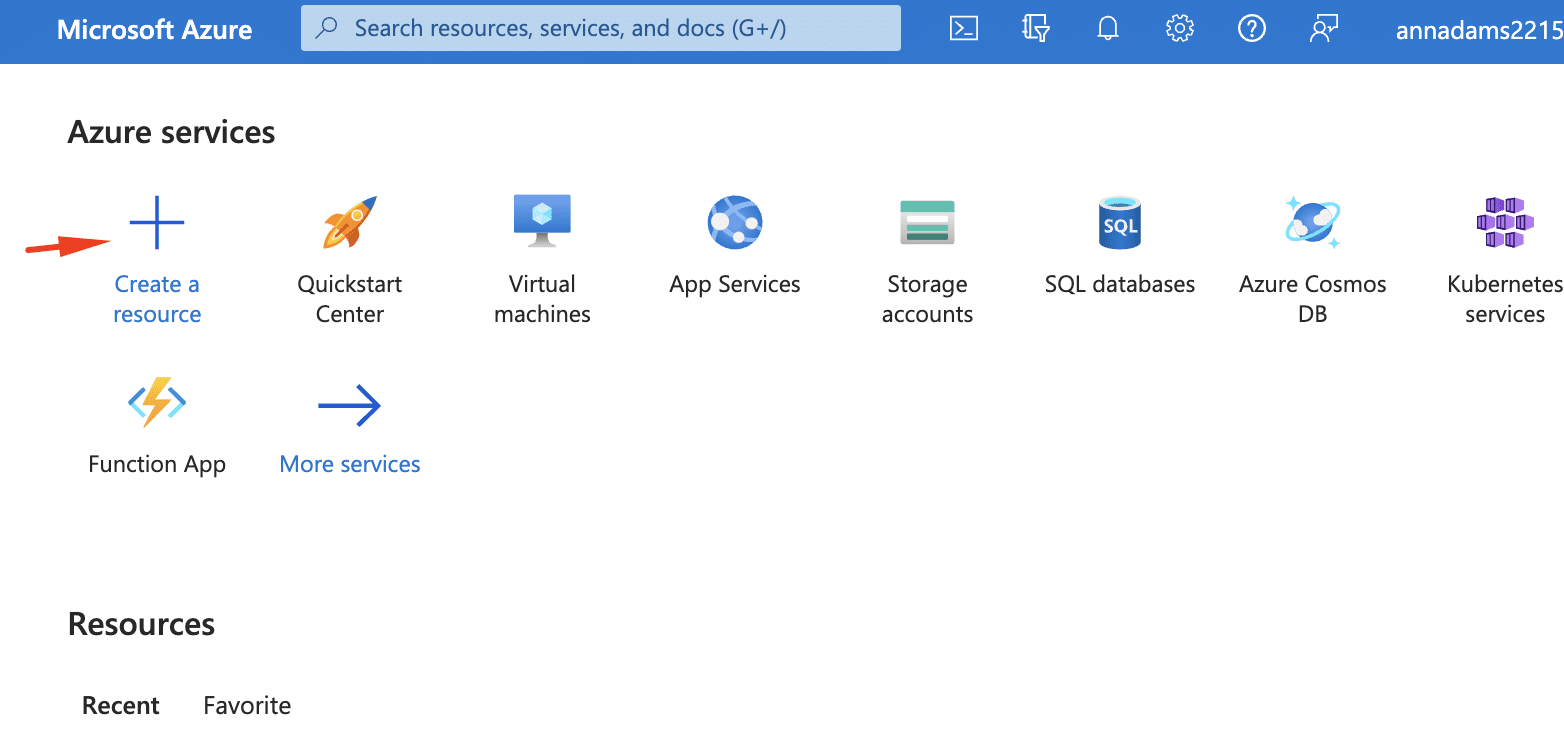Open the More services link text

350,464
